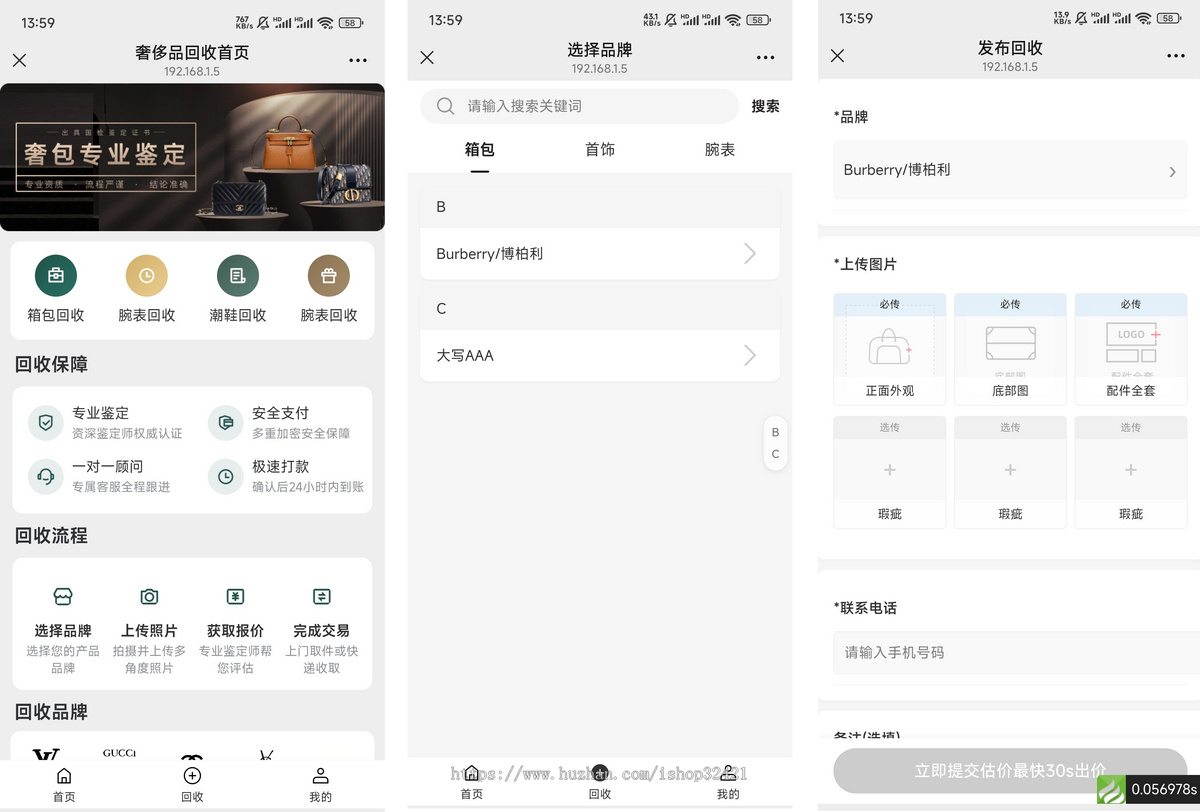Tap the 极速打款 clock icon
This screenshot has height=812, width=1200.
226,477
